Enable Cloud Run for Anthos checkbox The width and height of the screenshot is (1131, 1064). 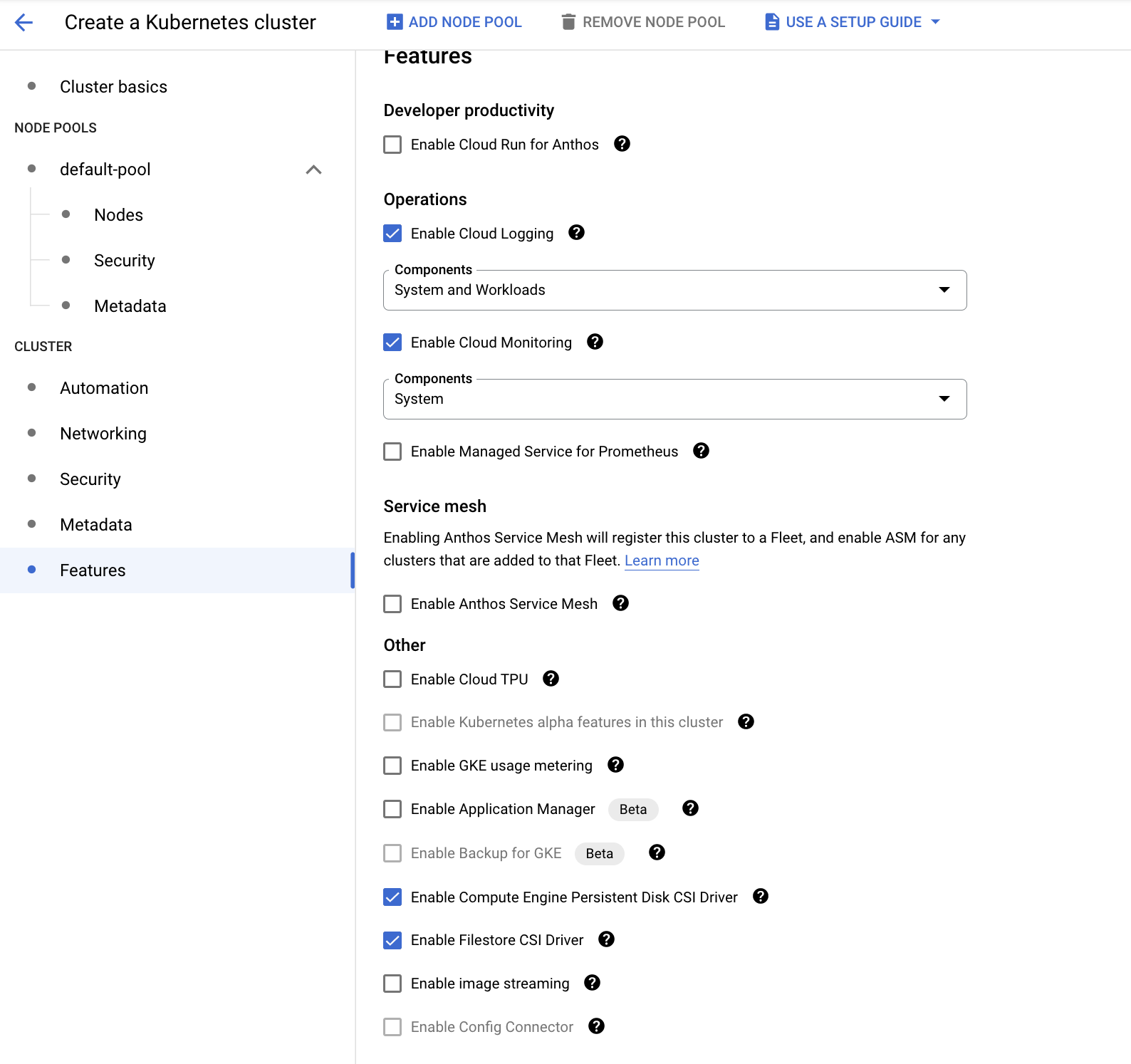point(392,145)
